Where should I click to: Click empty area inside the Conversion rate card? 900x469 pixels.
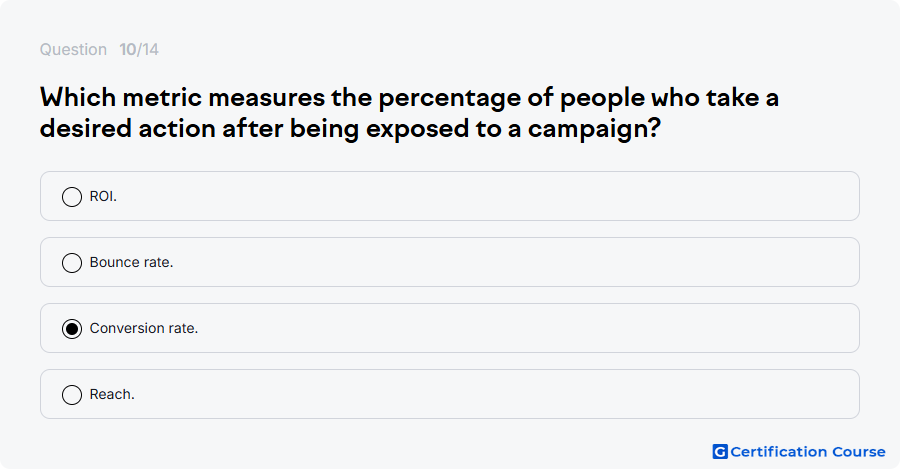488,328
